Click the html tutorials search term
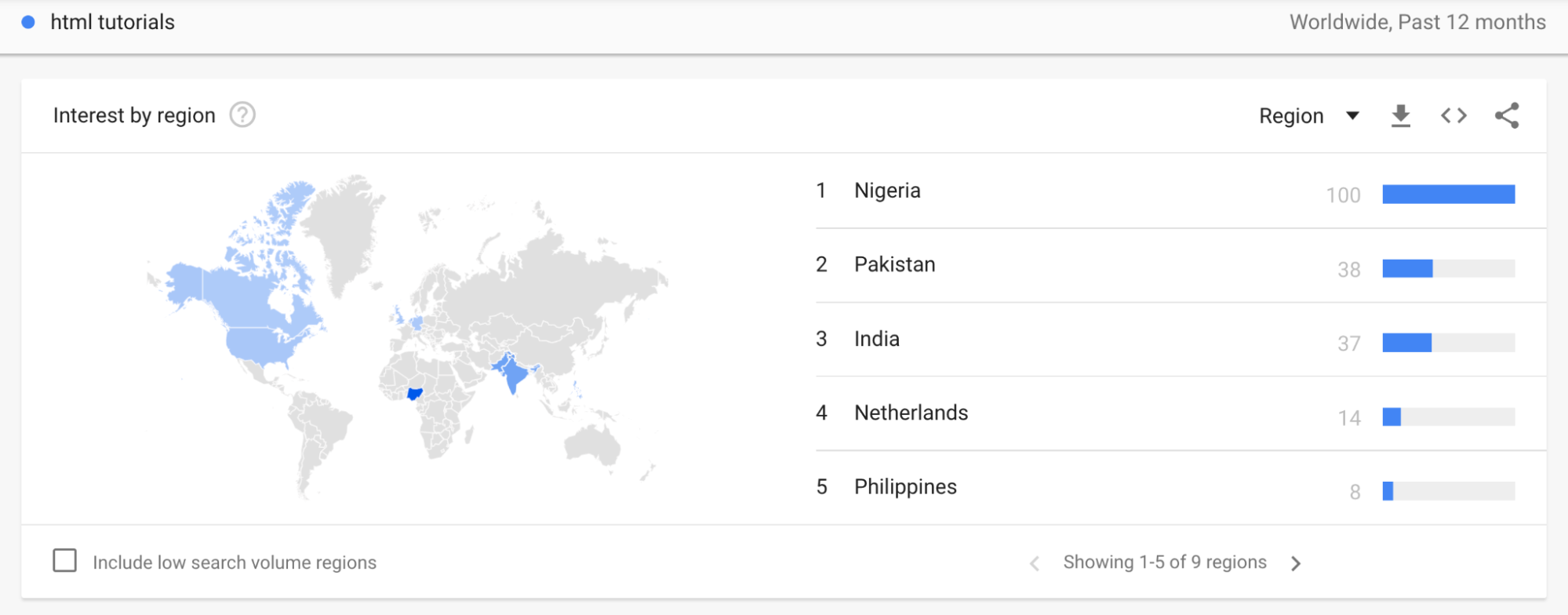 click(x=112, y=21)
